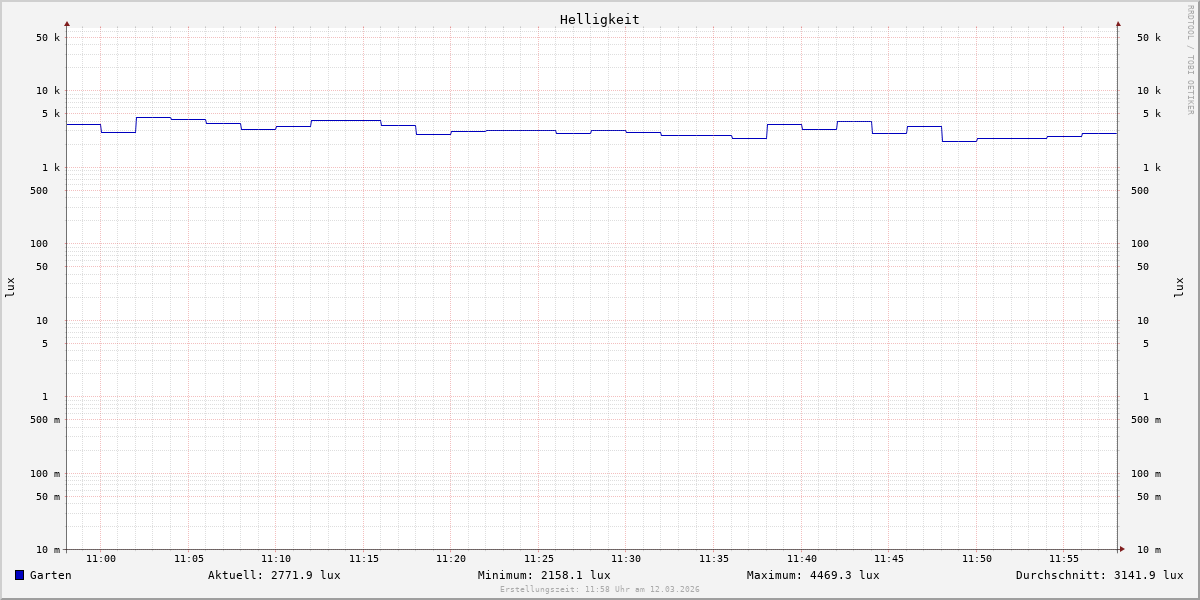Click the left-axis 10 k scale label
Image resolution: width=1200 pixels, height=600 pixels.
(x=48, y=91)
